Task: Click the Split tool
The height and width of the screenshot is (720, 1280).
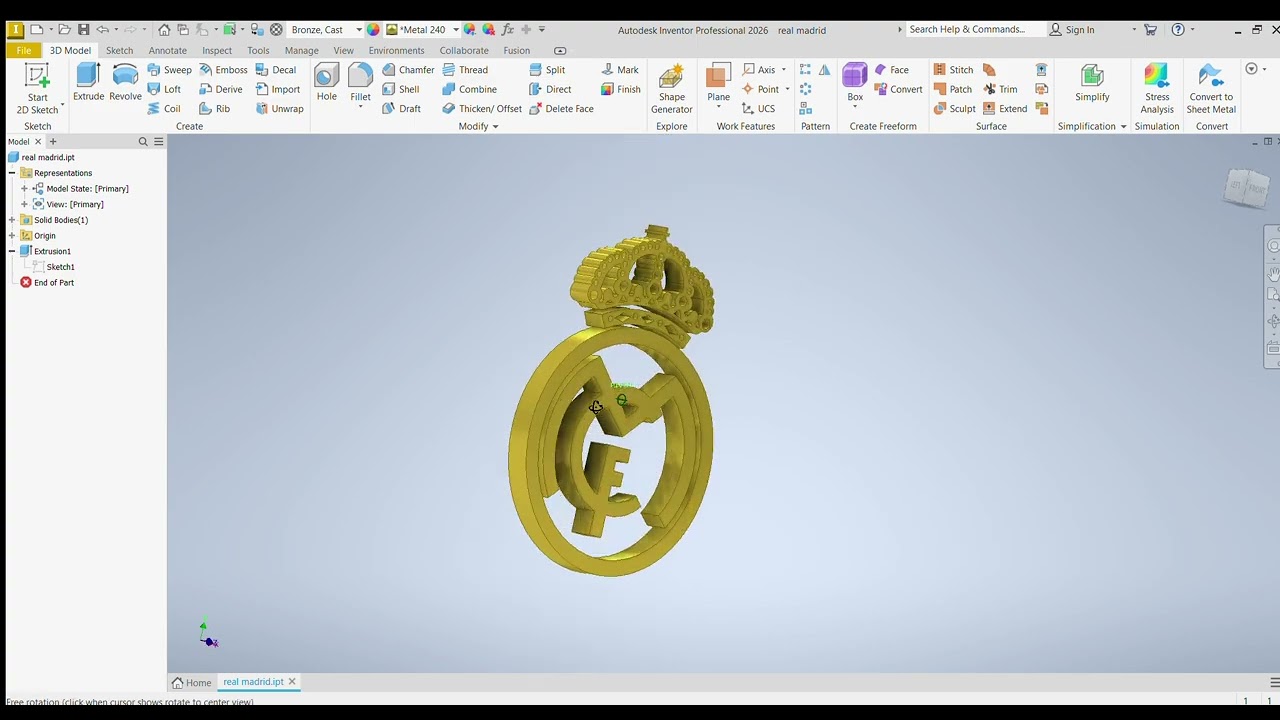Action: pyautogui.click(x=547, y=70)
